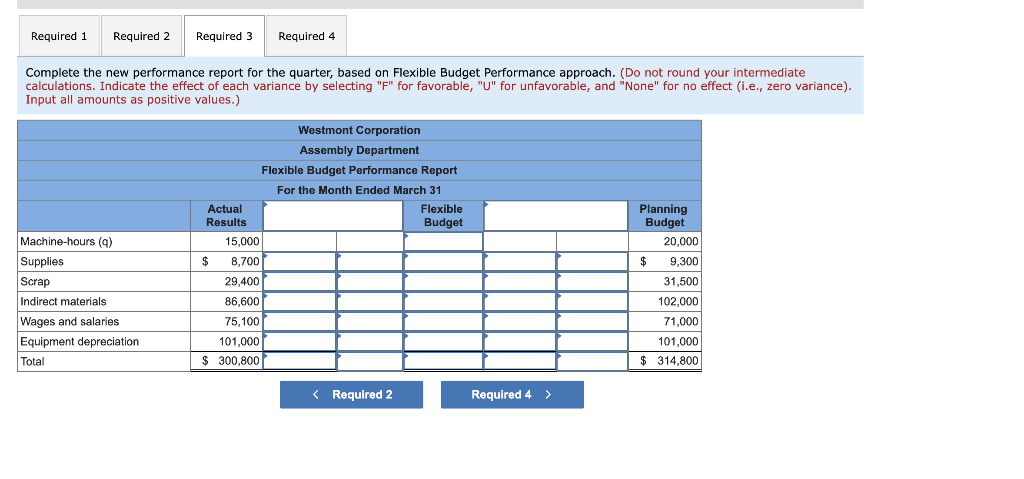1024x479 pixels.
Task: Open Scrap F/U selector just left of Flexible Budget
Action: (x=370, y=282)
